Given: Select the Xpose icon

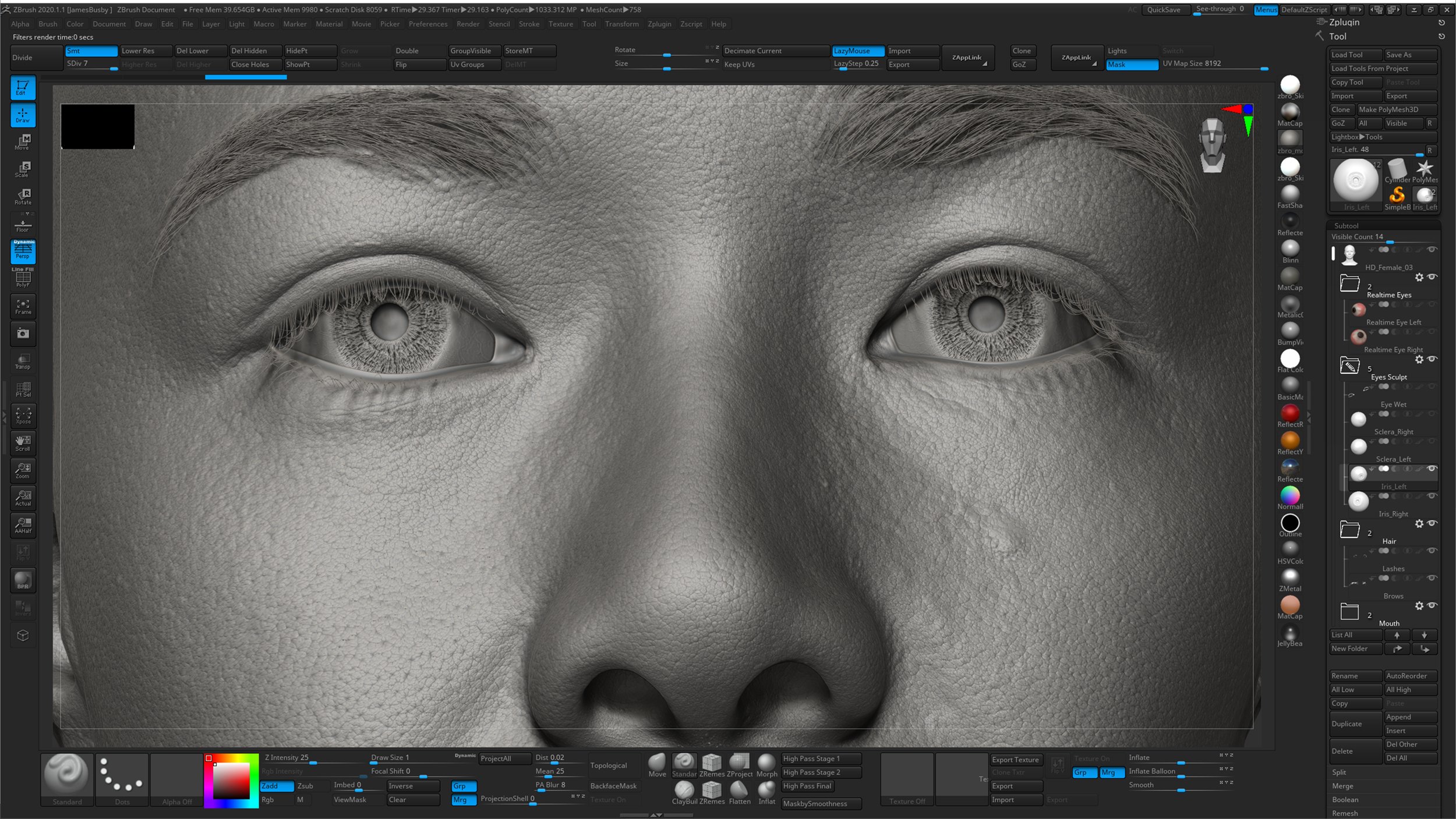Looking at the screenshot, I should tap(23, 415).
